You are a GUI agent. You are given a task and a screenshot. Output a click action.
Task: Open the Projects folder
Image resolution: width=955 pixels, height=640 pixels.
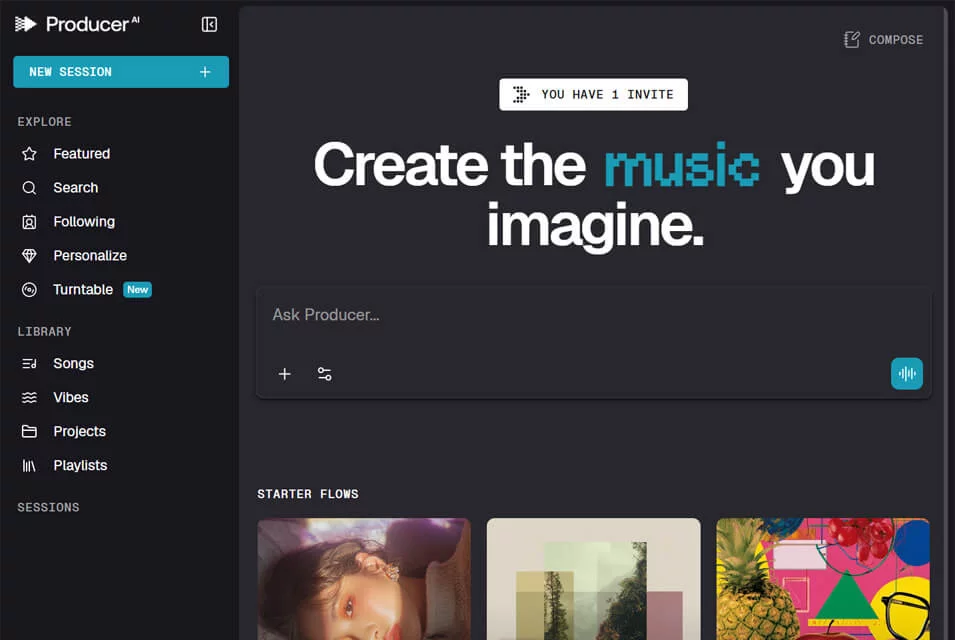(79, 432)
